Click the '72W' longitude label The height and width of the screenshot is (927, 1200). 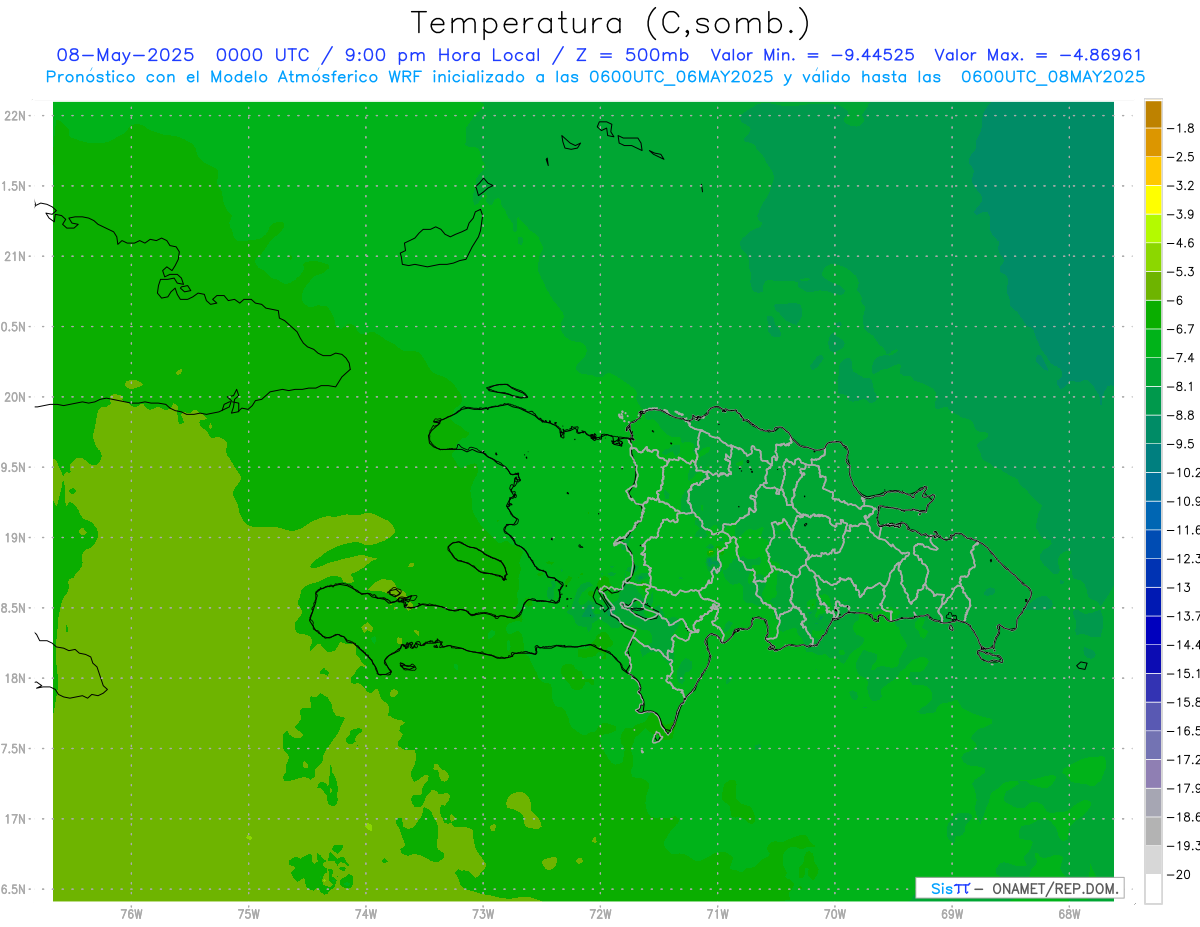[600, 914]
